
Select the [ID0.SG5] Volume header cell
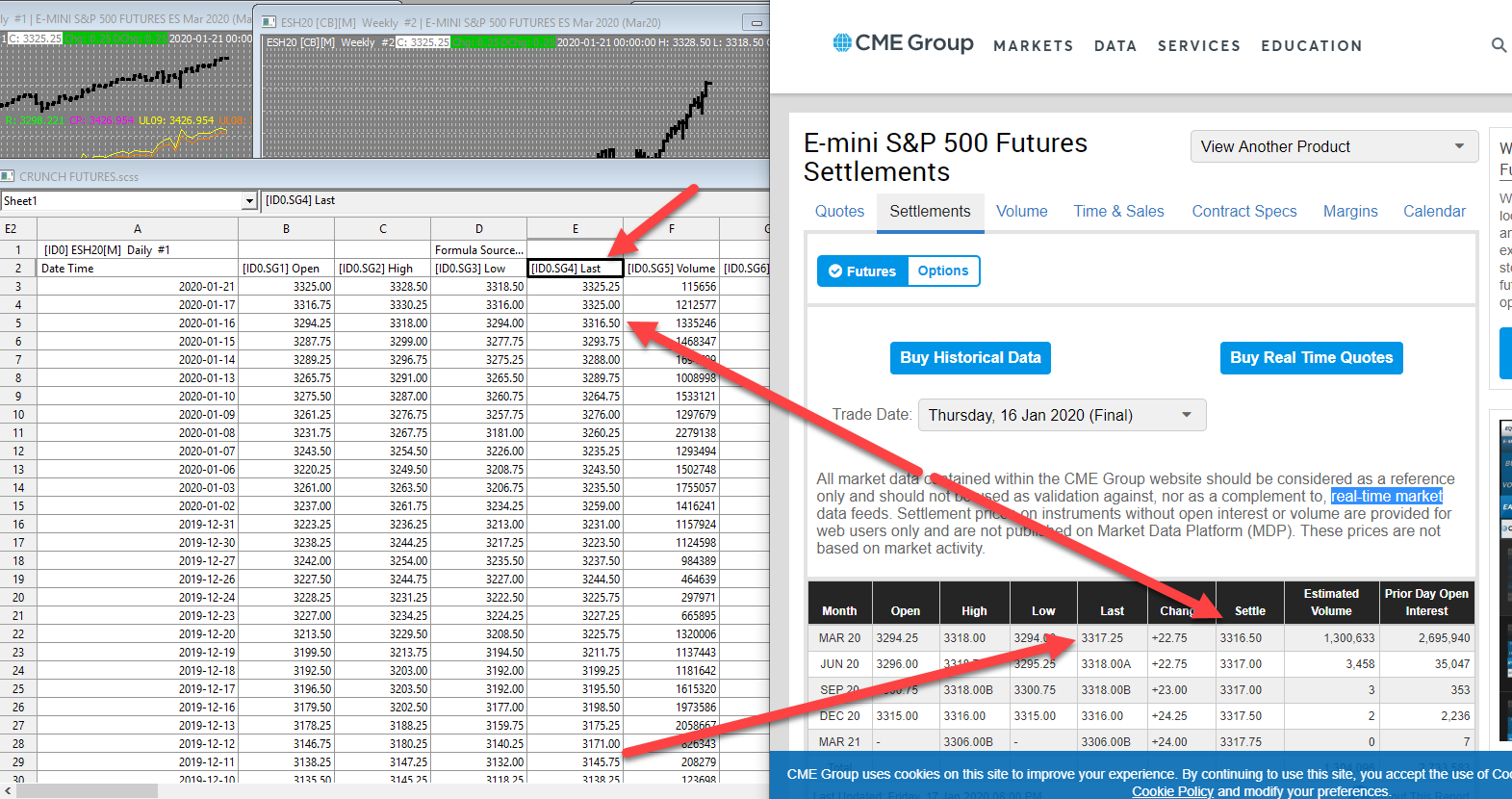(672, 269)
